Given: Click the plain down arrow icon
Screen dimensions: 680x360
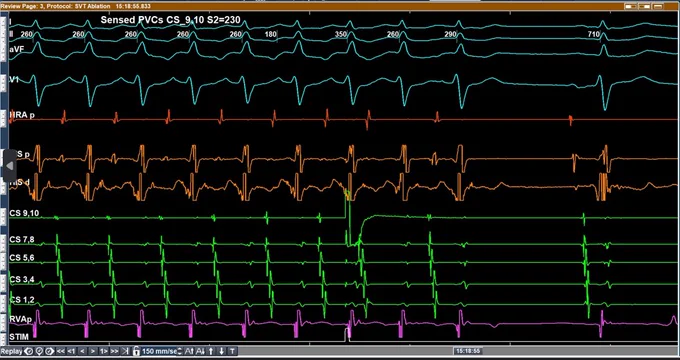Looking at the screenshot, I should pos(222,351).
